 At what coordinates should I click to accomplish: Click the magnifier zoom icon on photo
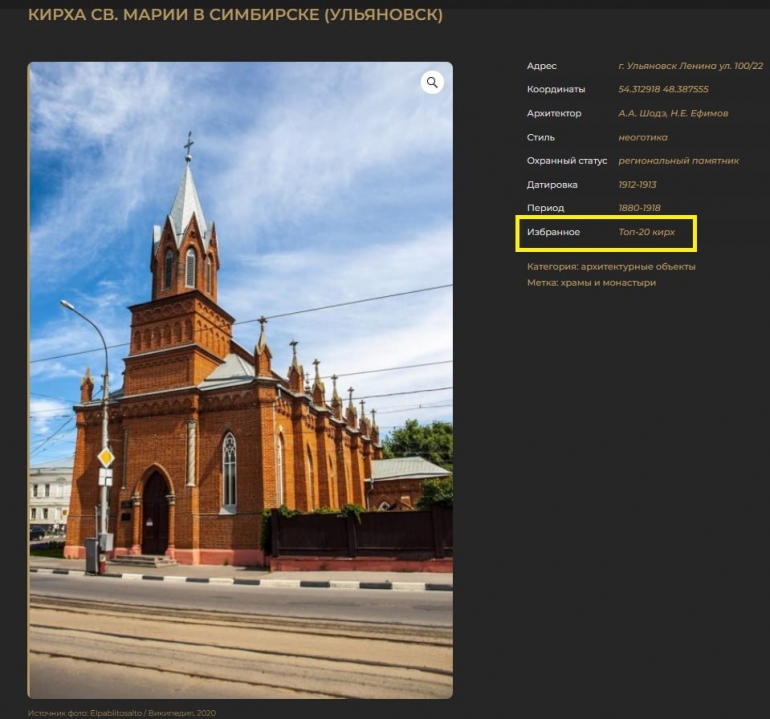tap(432, 83)
